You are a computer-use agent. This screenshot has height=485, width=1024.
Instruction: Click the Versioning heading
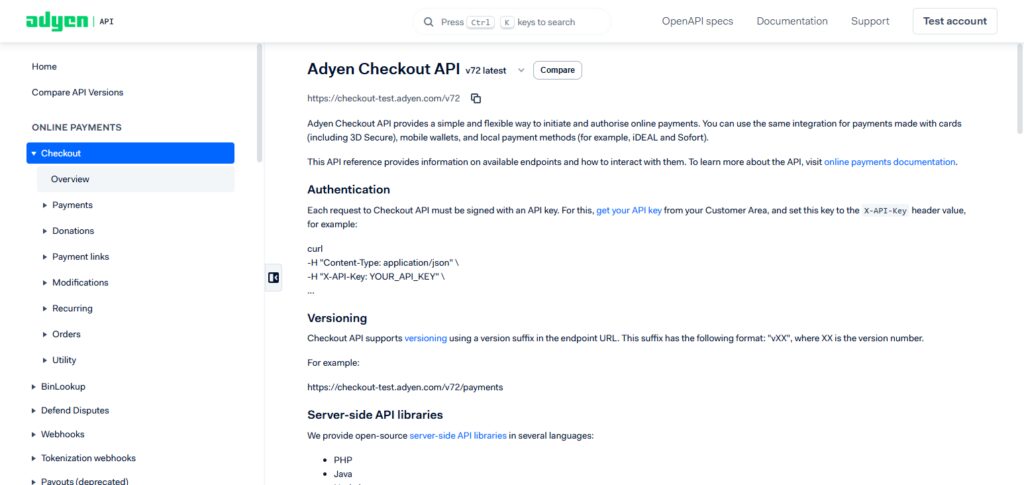click(337, 319)
